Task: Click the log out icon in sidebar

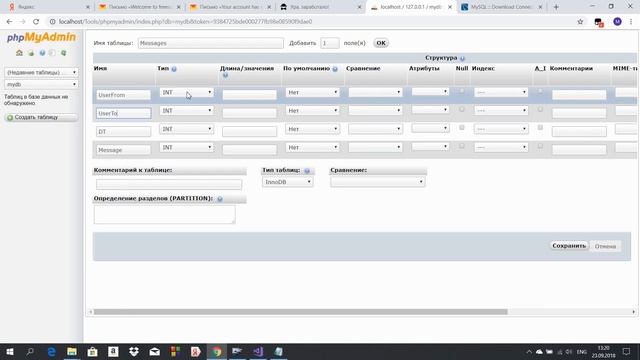Action: 31,53
